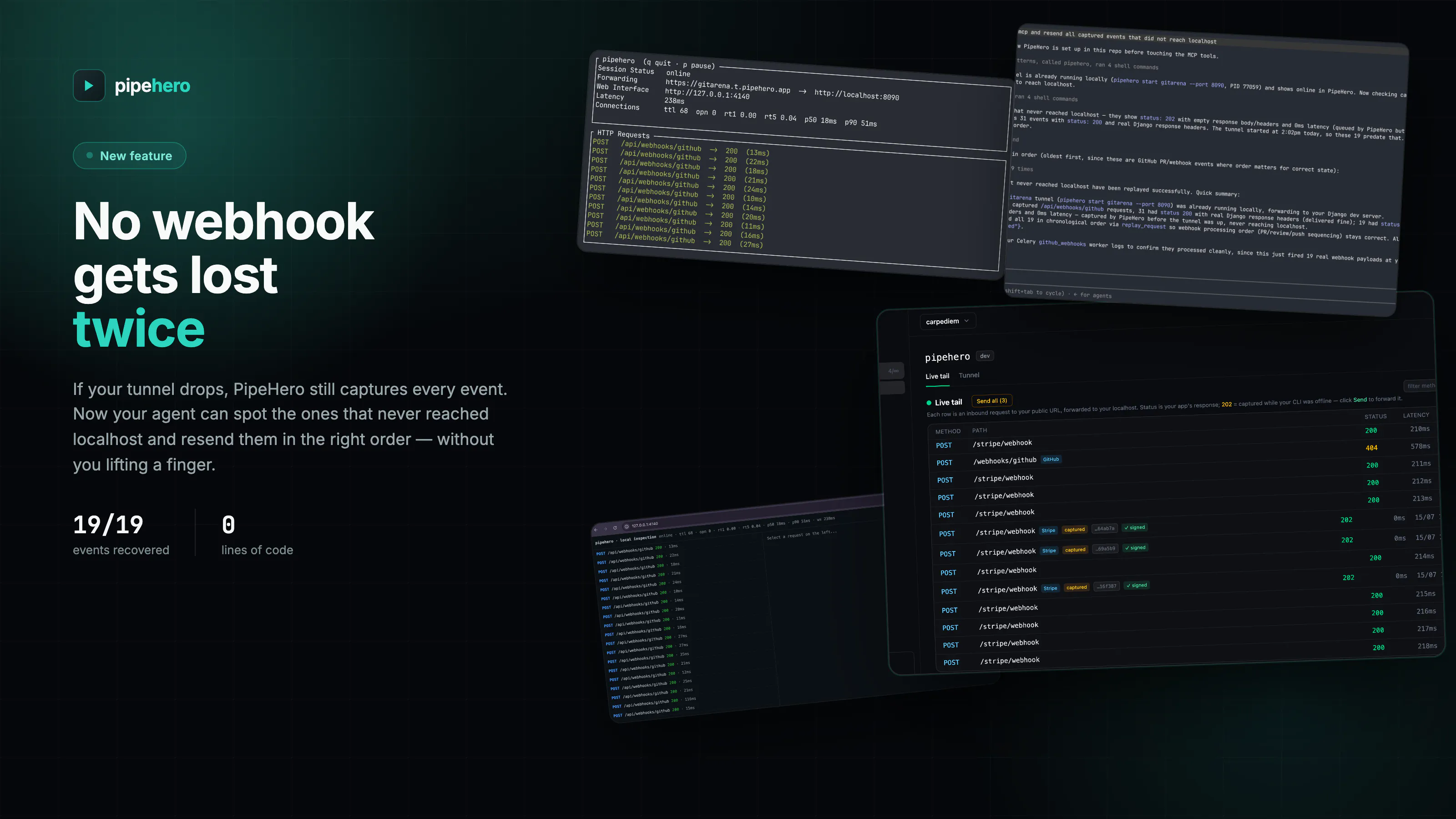Click 'shift+tab to cycle' hint in agent window
The image size is (1456, 819).
point(1034,292)
